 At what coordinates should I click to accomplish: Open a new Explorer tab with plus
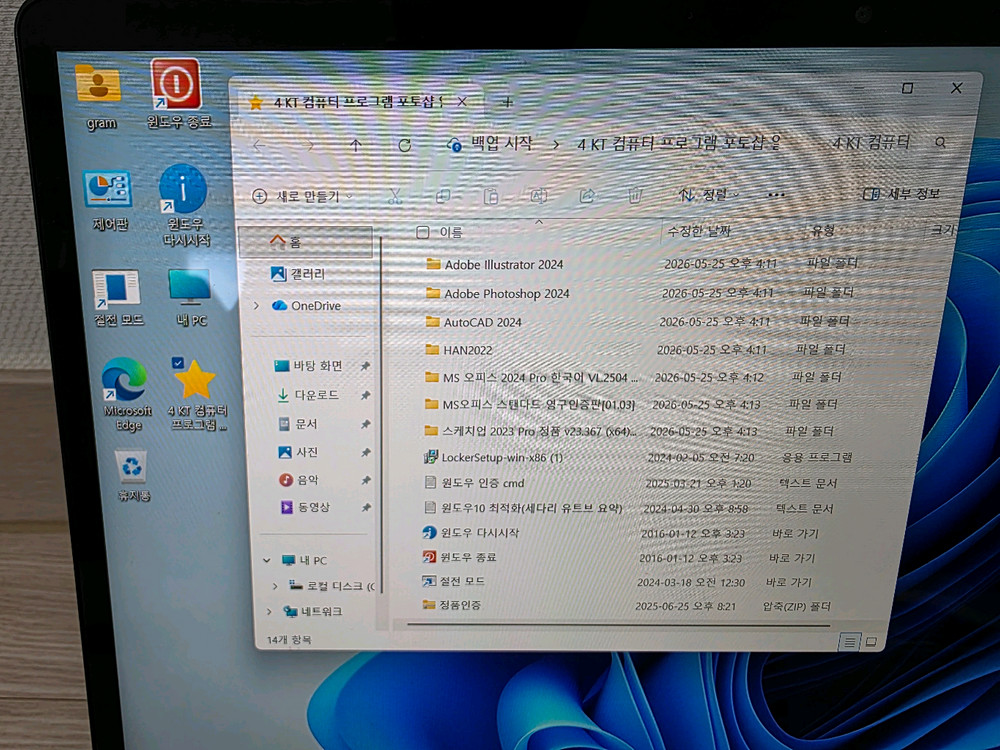pyautogui.click(x=507, y=101)
